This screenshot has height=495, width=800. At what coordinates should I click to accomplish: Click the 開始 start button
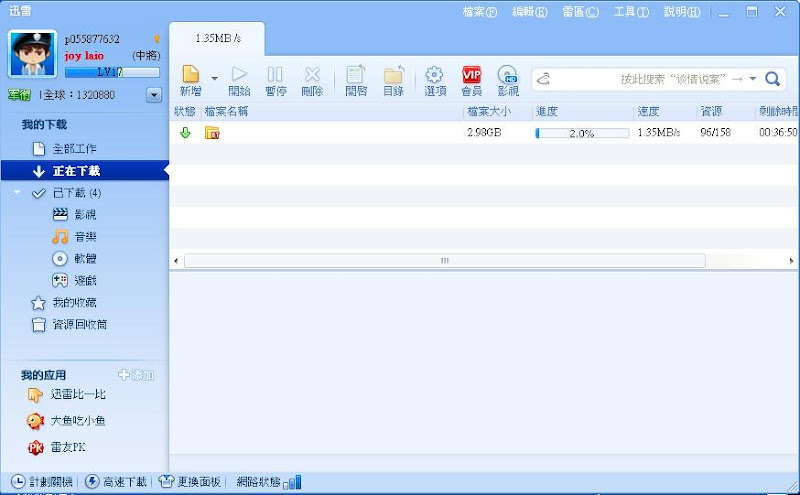[x=239, y=81]
